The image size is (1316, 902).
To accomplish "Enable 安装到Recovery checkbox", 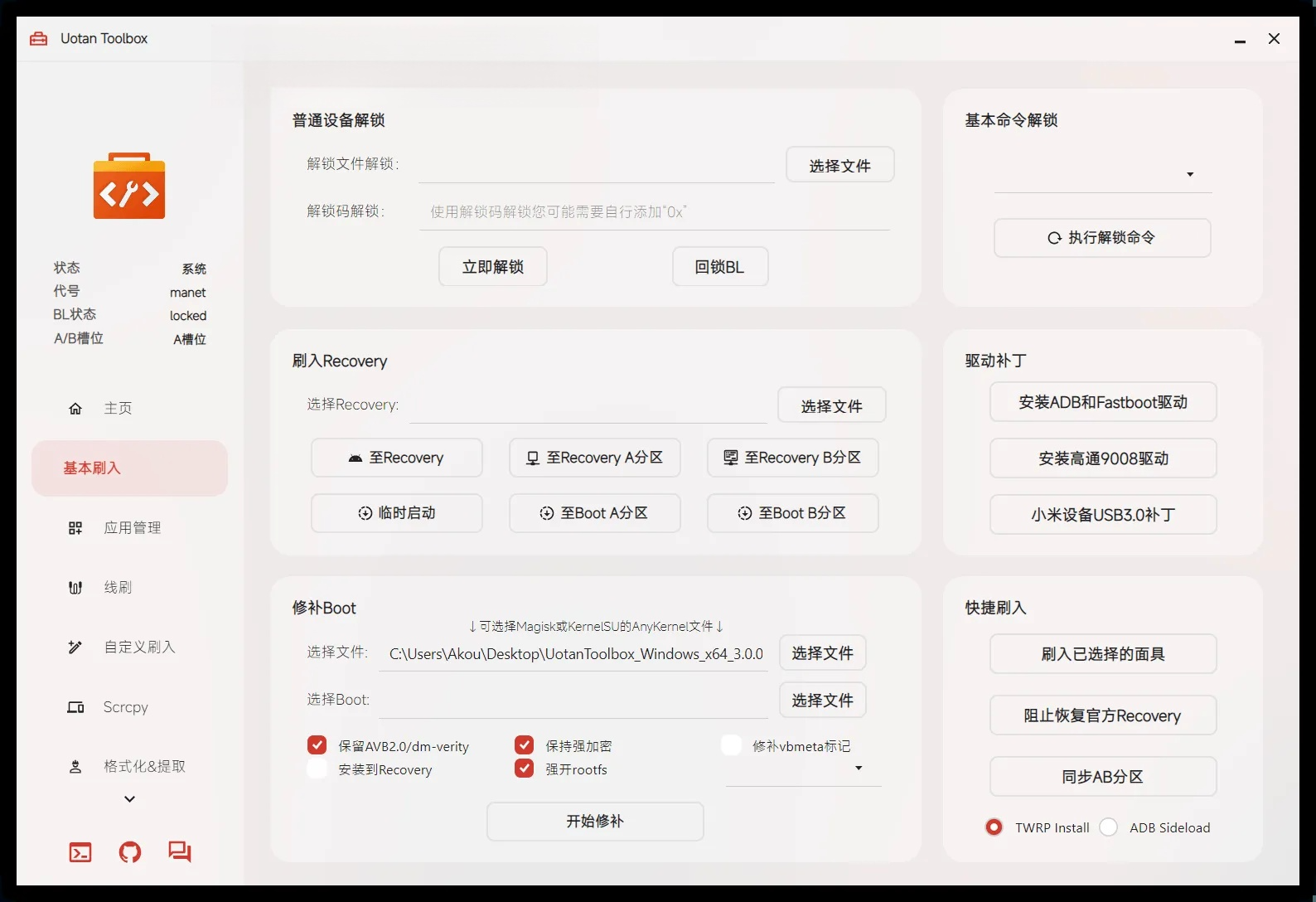I will [317, 769].
